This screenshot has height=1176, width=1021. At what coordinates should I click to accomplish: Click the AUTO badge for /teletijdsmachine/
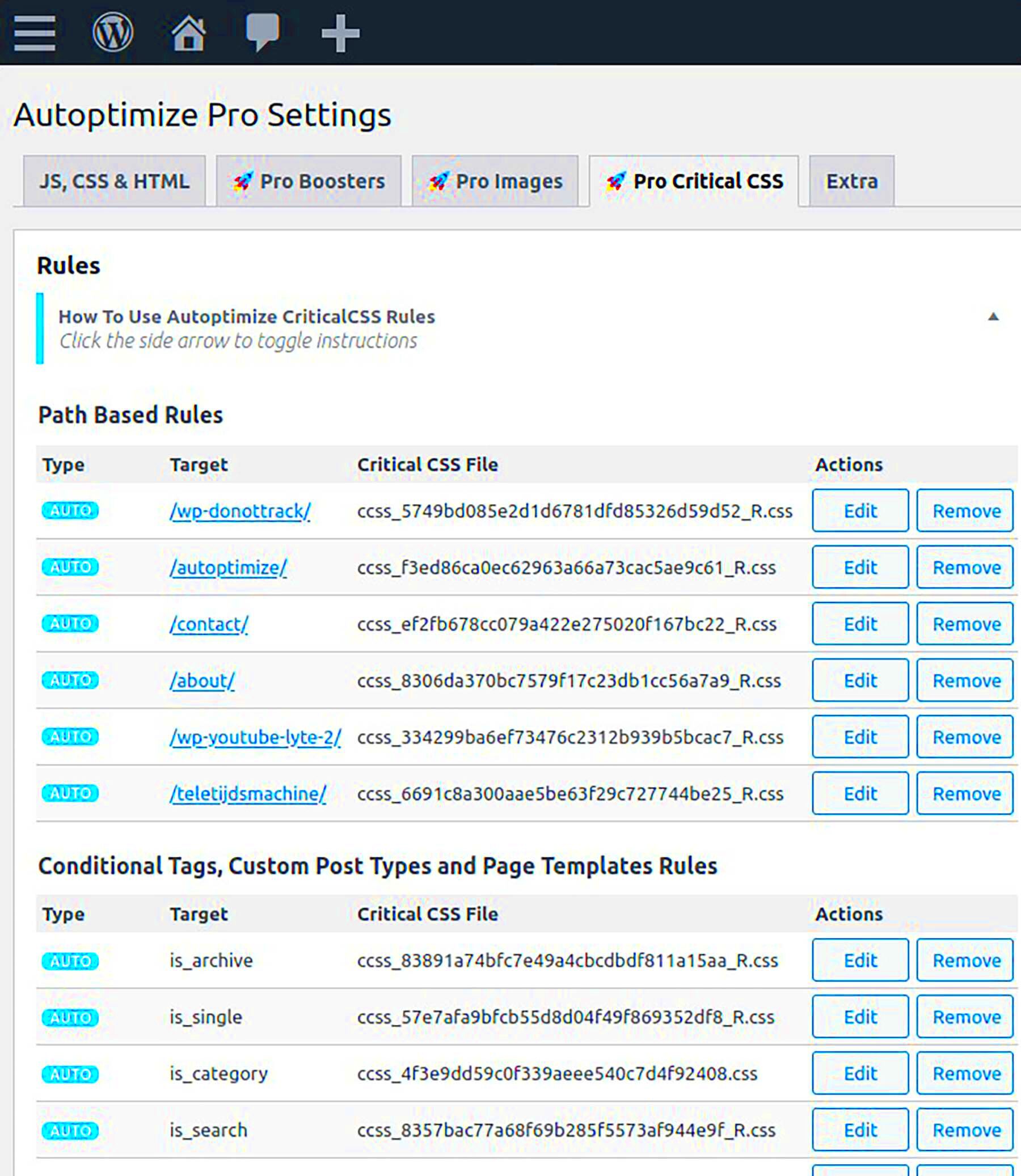70,793
